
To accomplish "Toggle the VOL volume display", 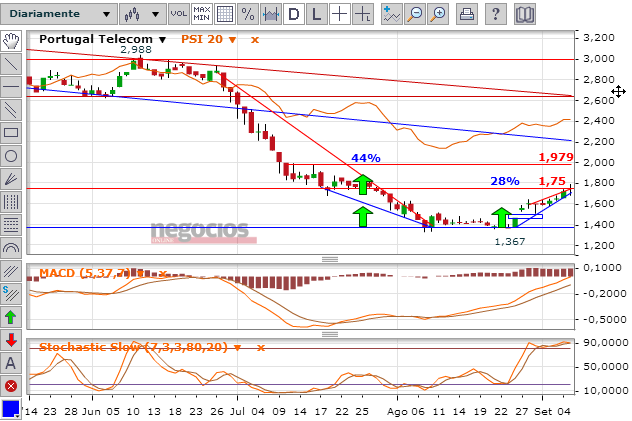I will [x=179, y=14].
